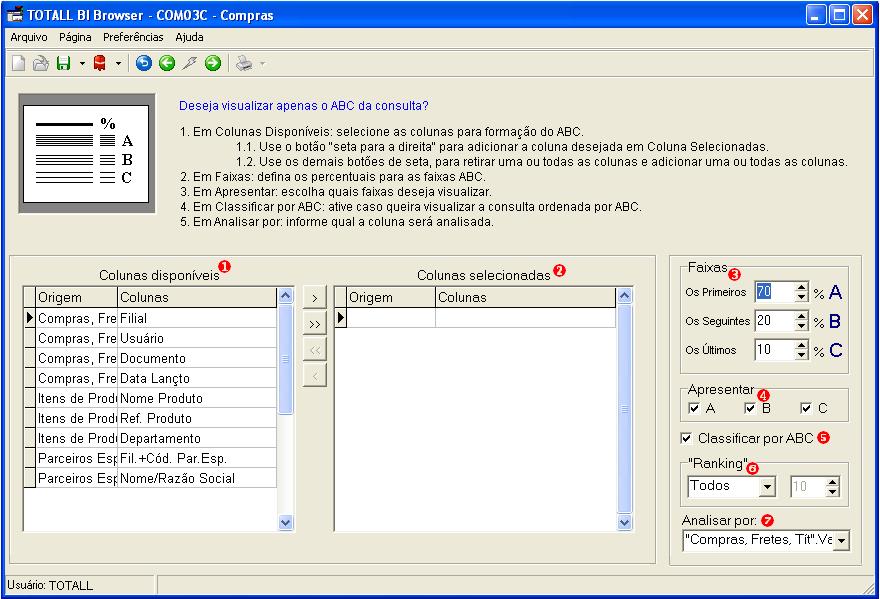880x599 pixels.
Task: Click the Os Primeiros percentage field showing 70
Action: (775, 292)
